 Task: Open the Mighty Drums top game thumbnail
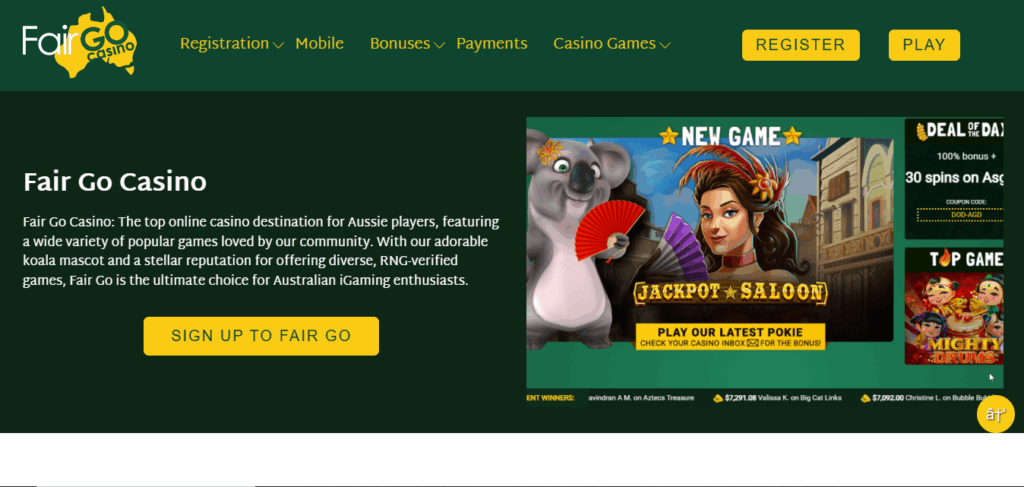pyautogui.click(x=954, y=318)
